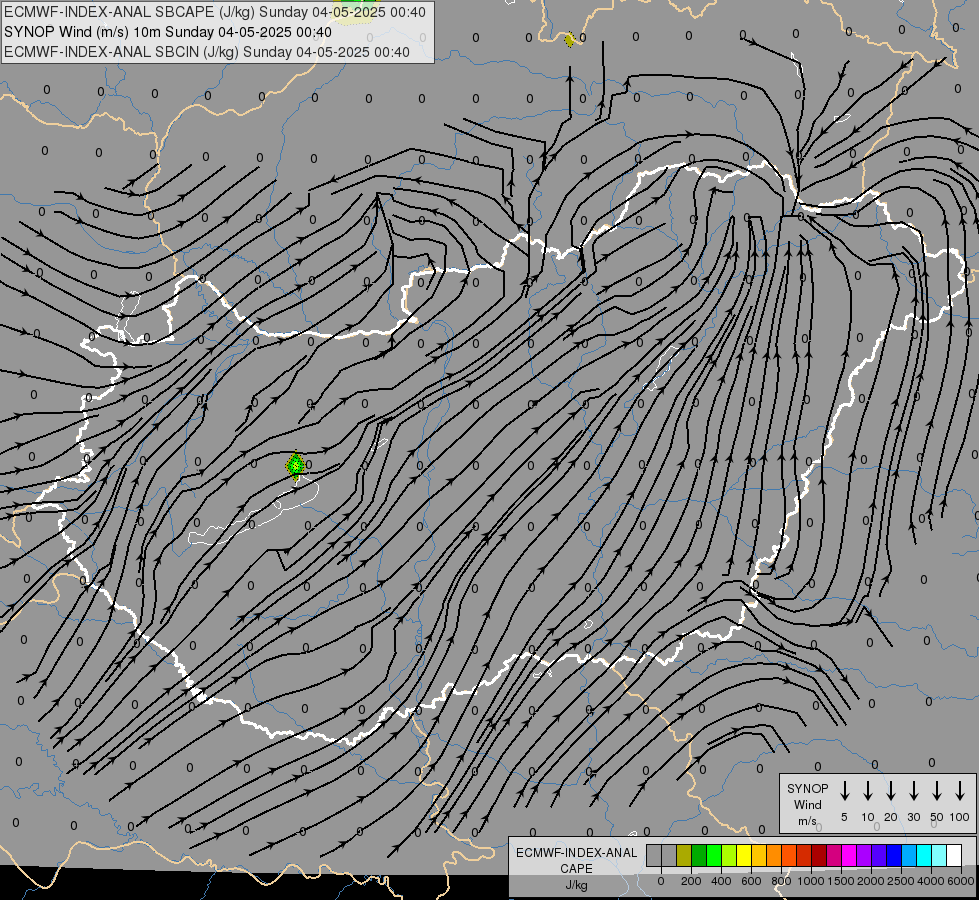The width and height of the screenshot is (979, 900).
Task: Click the '5' value in wind legend
Action: point(844,817)
